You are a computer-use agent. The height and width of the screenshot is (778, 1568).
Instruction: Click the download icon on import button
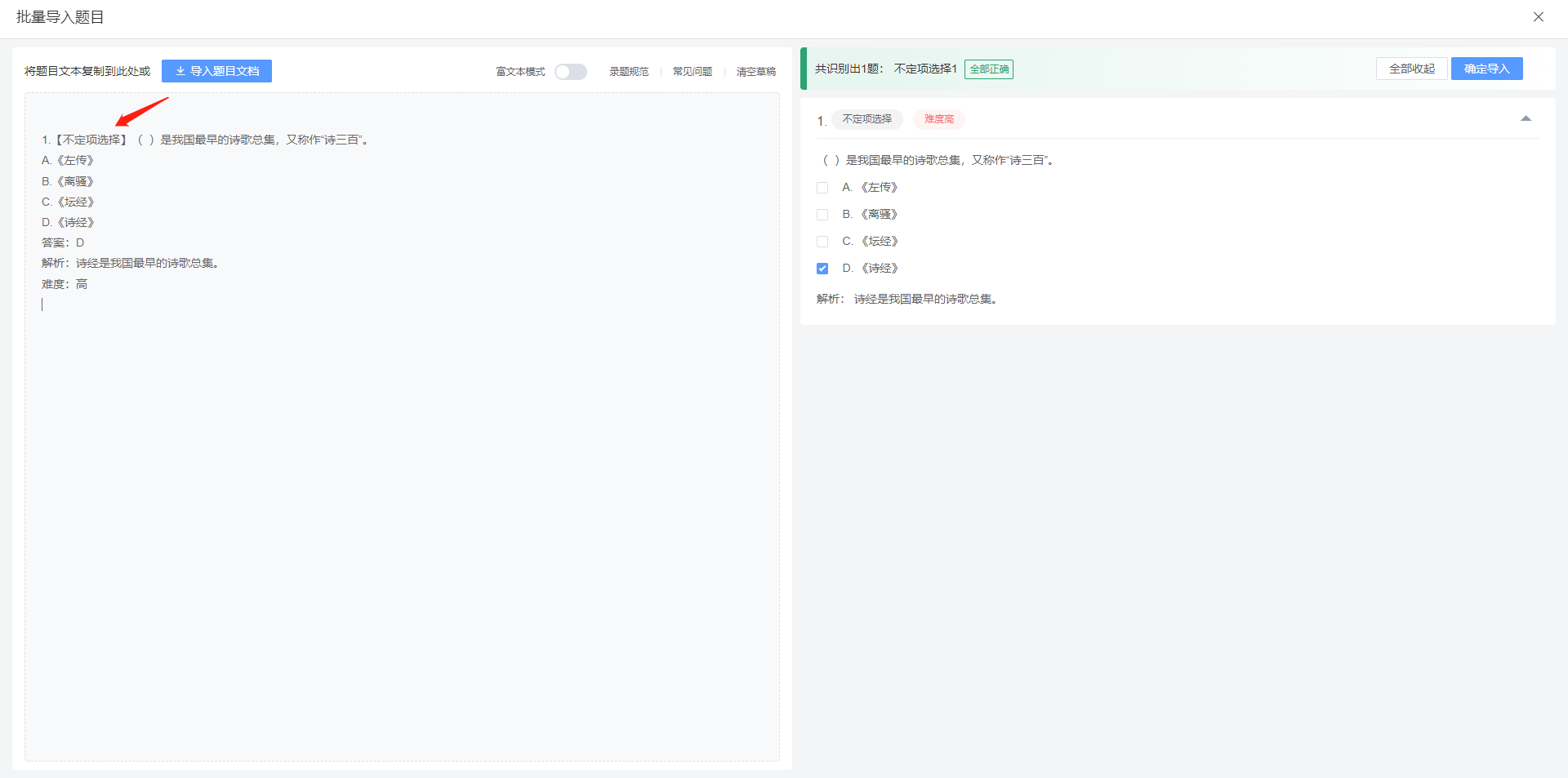coord(180,71)
